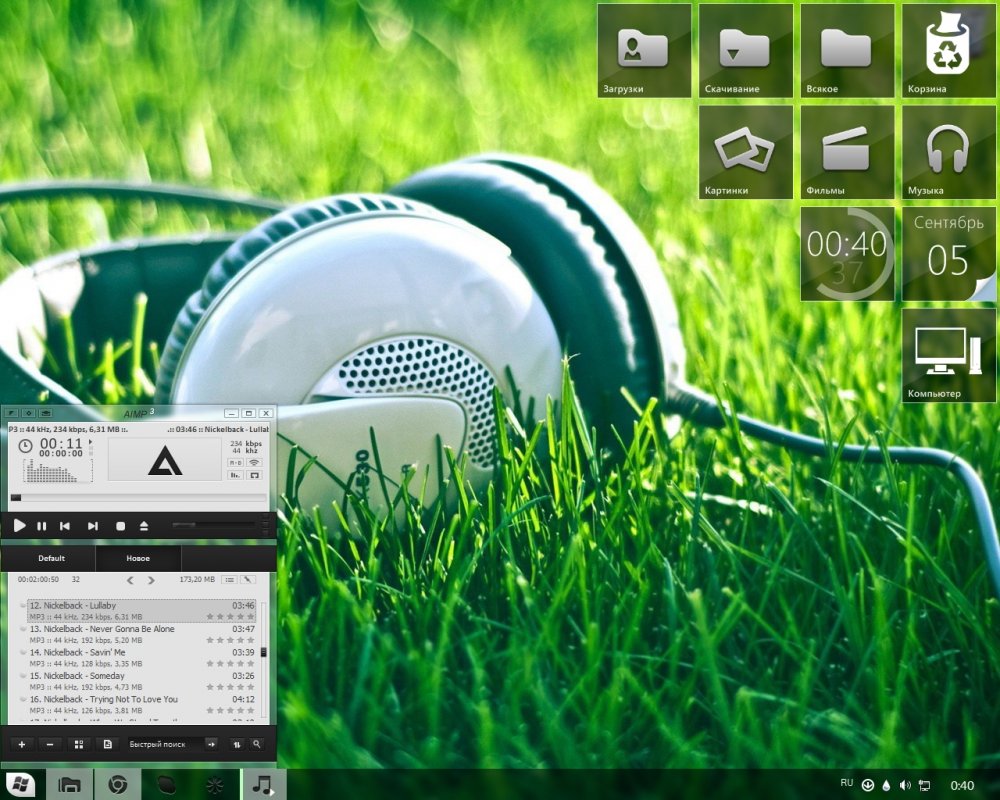
Task: Click the queue marker left of Savin' Me
Action: click(x=23, y=652)
